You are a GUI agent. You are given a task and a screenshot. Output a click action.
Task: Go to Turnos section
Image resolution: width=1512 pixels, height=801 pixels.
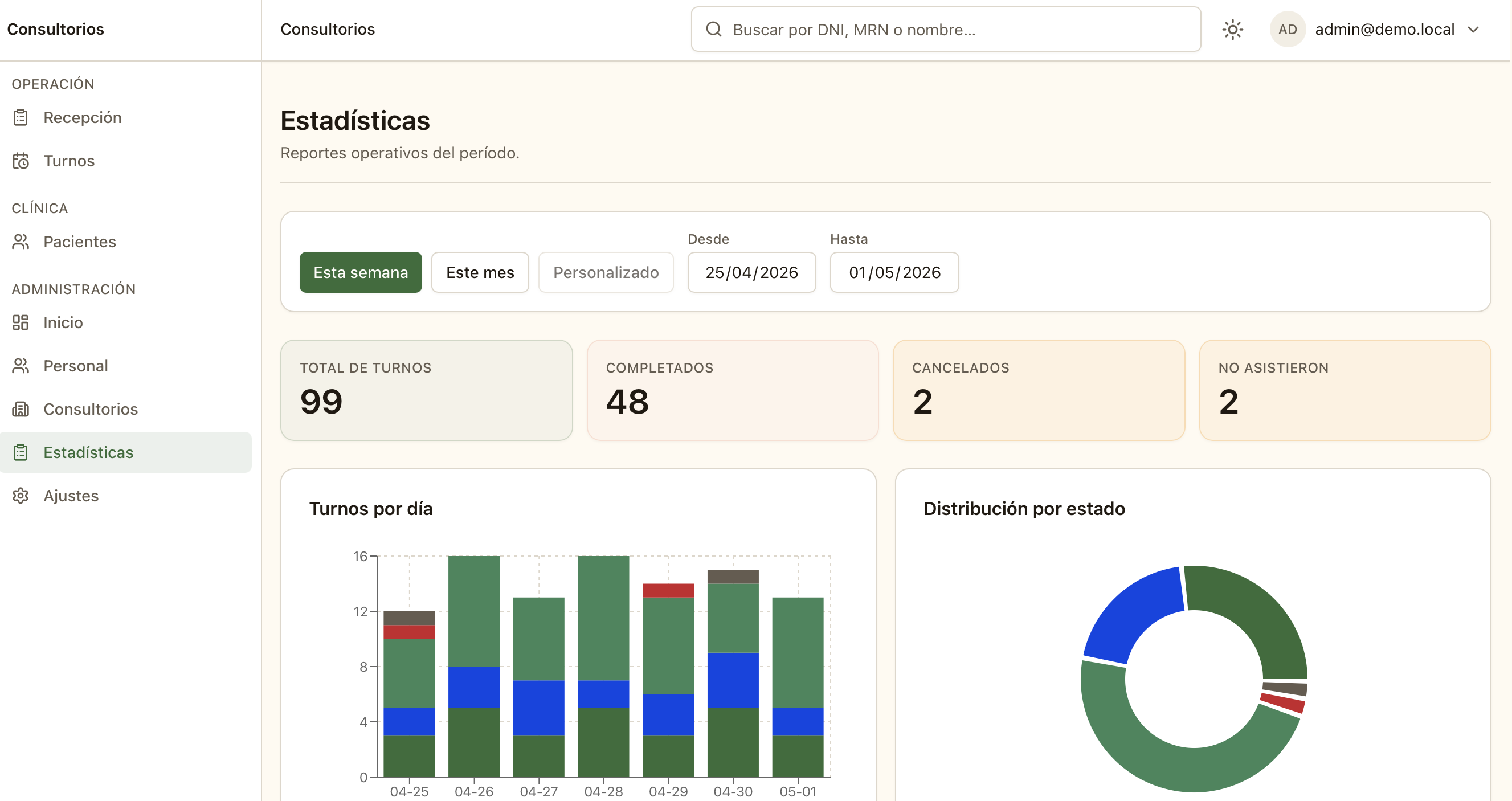coord(125,161)
